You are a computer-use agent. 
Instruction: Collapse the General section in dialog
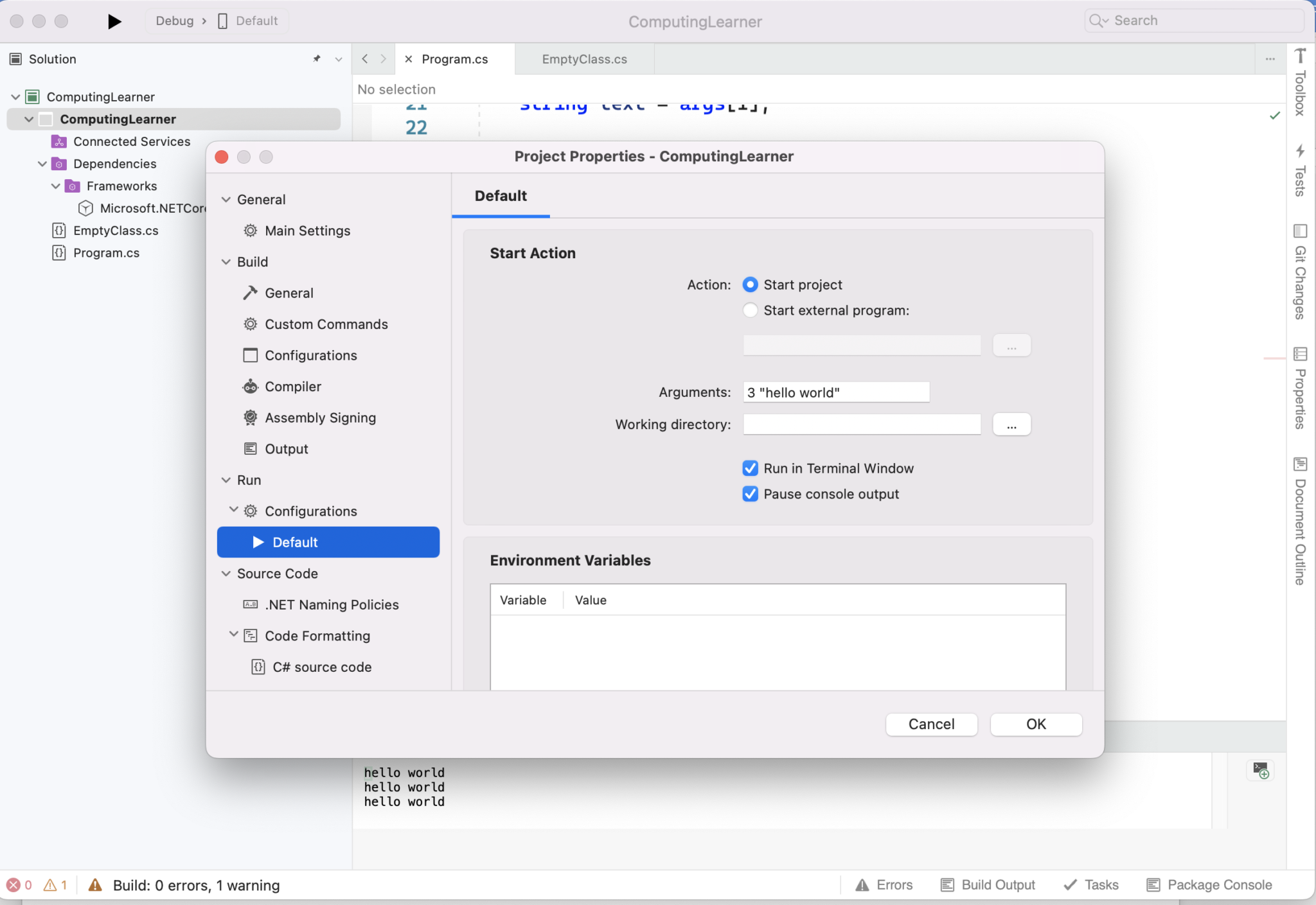pyautogui.click(x=226, y=200)
